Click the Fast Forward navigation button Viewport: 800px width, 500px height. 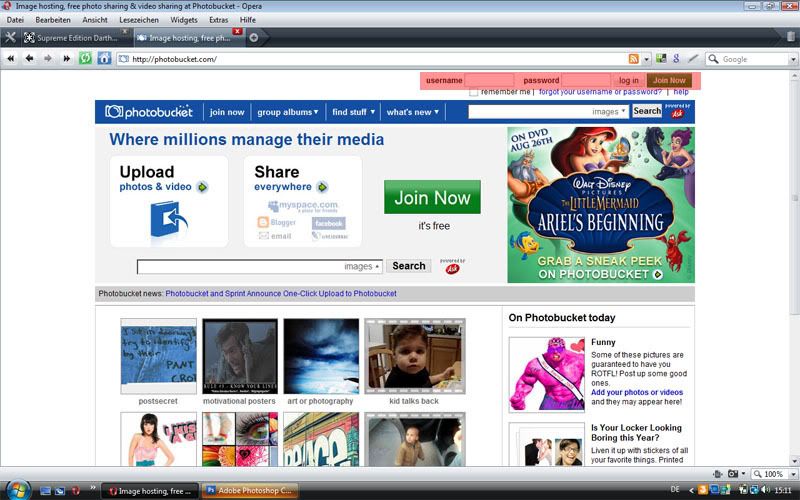66,59
